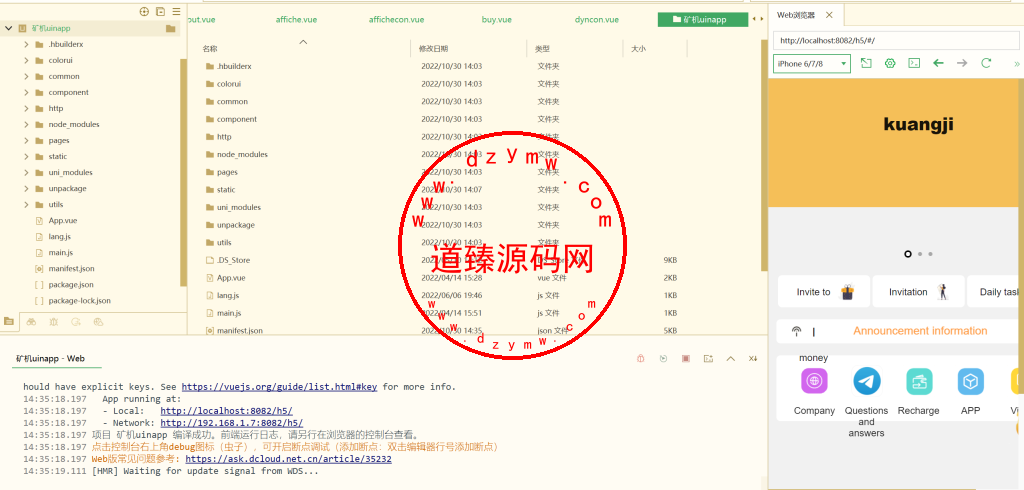Collapse the console panel with up chevron
Viewport: 1024px width, 490px height.
[x=731, y=358]
